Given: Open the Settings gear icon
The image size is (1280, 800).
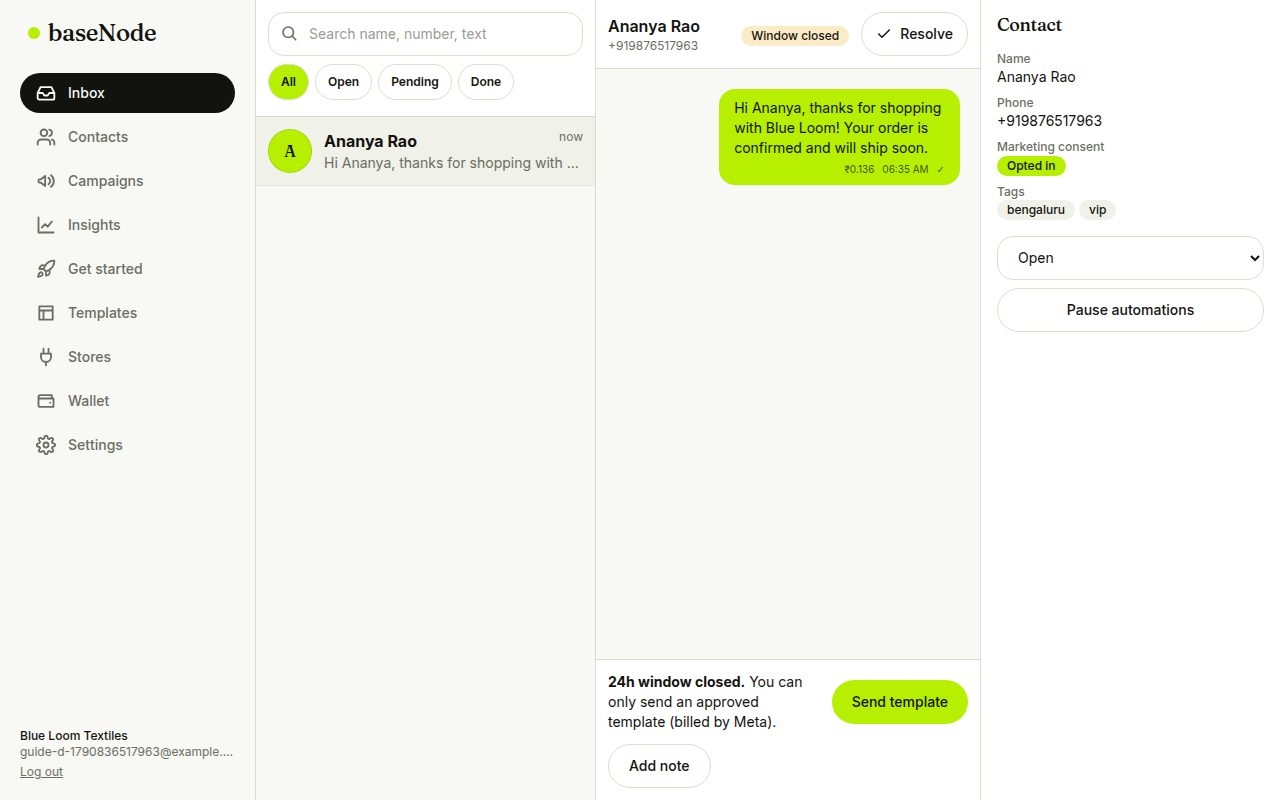Looking at the screenshot, I should pos(46,445).
